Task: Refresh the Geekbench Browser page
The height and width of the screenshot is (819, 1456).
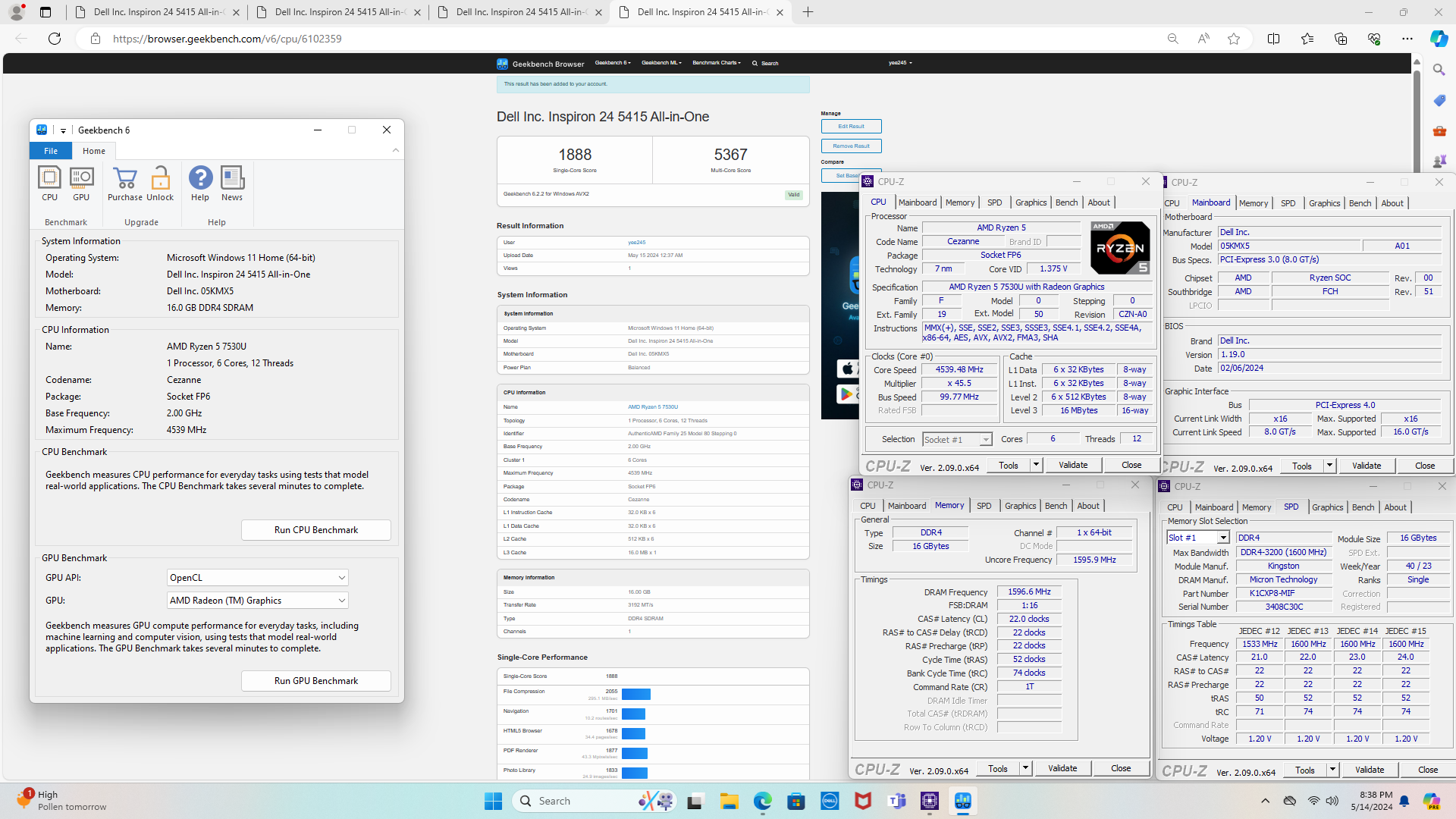Action: [x=55, y=39]
